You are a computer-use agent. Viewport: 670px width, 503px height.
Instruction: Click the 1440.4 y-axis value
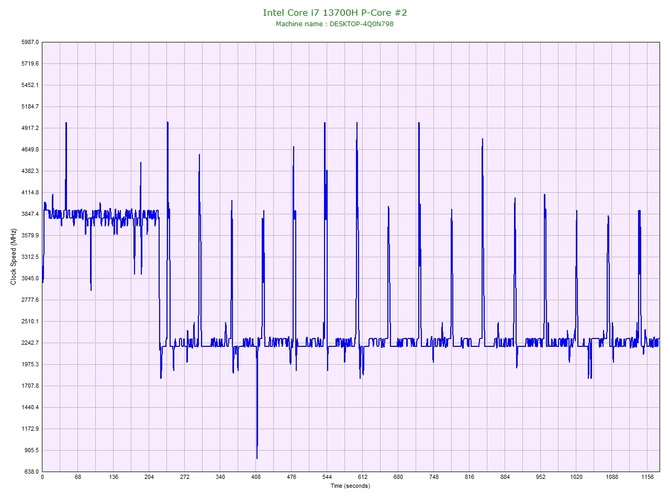30,407
